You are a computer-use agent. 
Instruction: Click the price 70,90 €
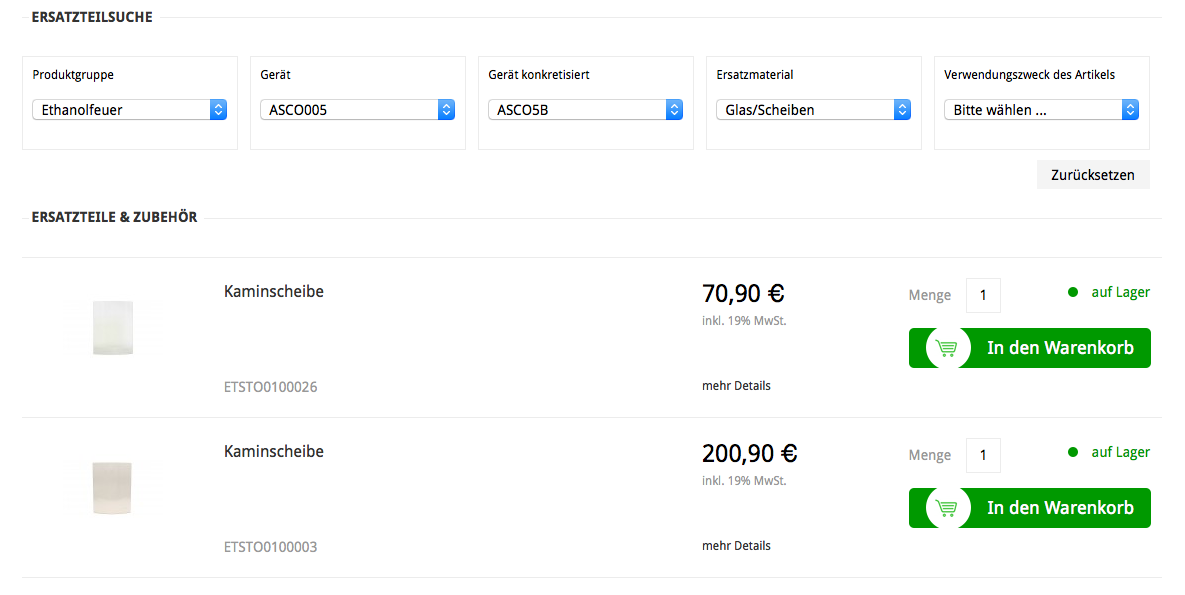coord(744,293)
